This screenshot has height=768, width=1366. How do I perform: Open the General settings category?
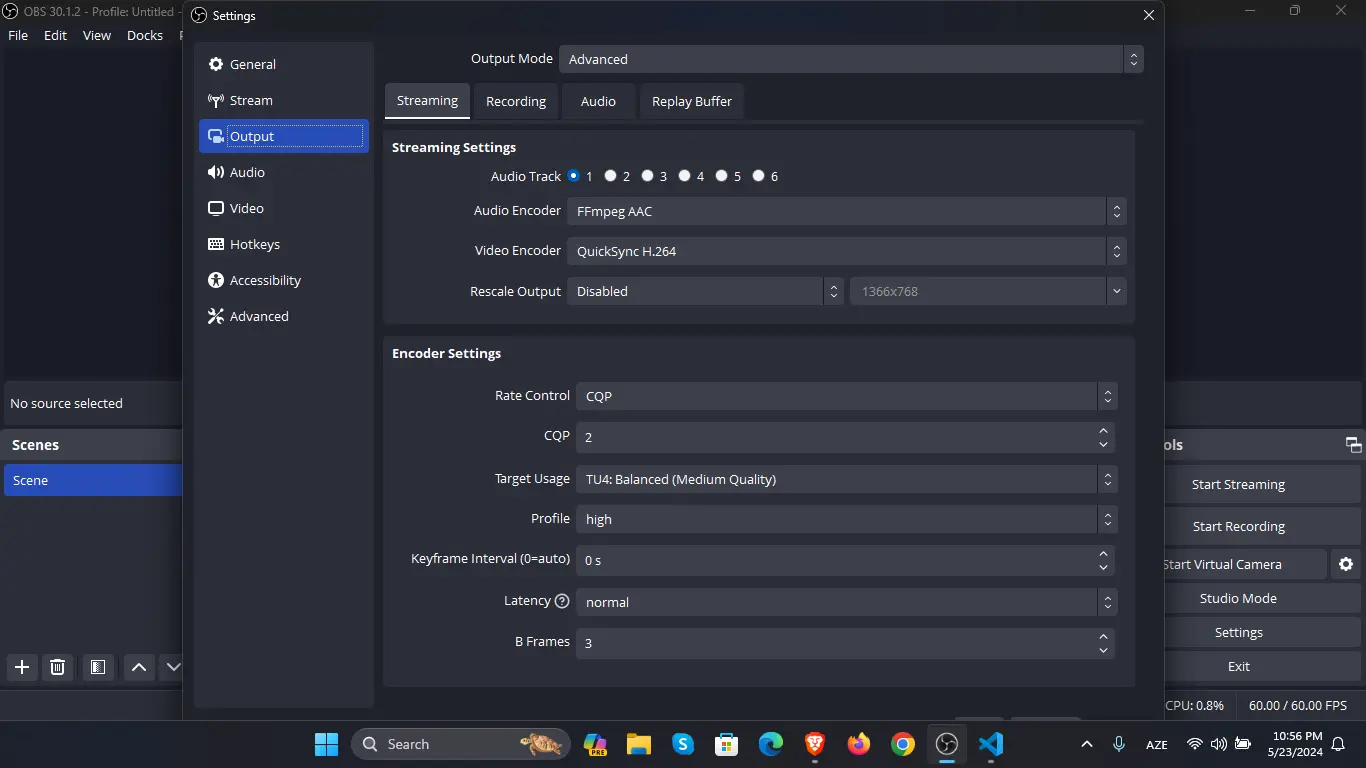(284, 64)
